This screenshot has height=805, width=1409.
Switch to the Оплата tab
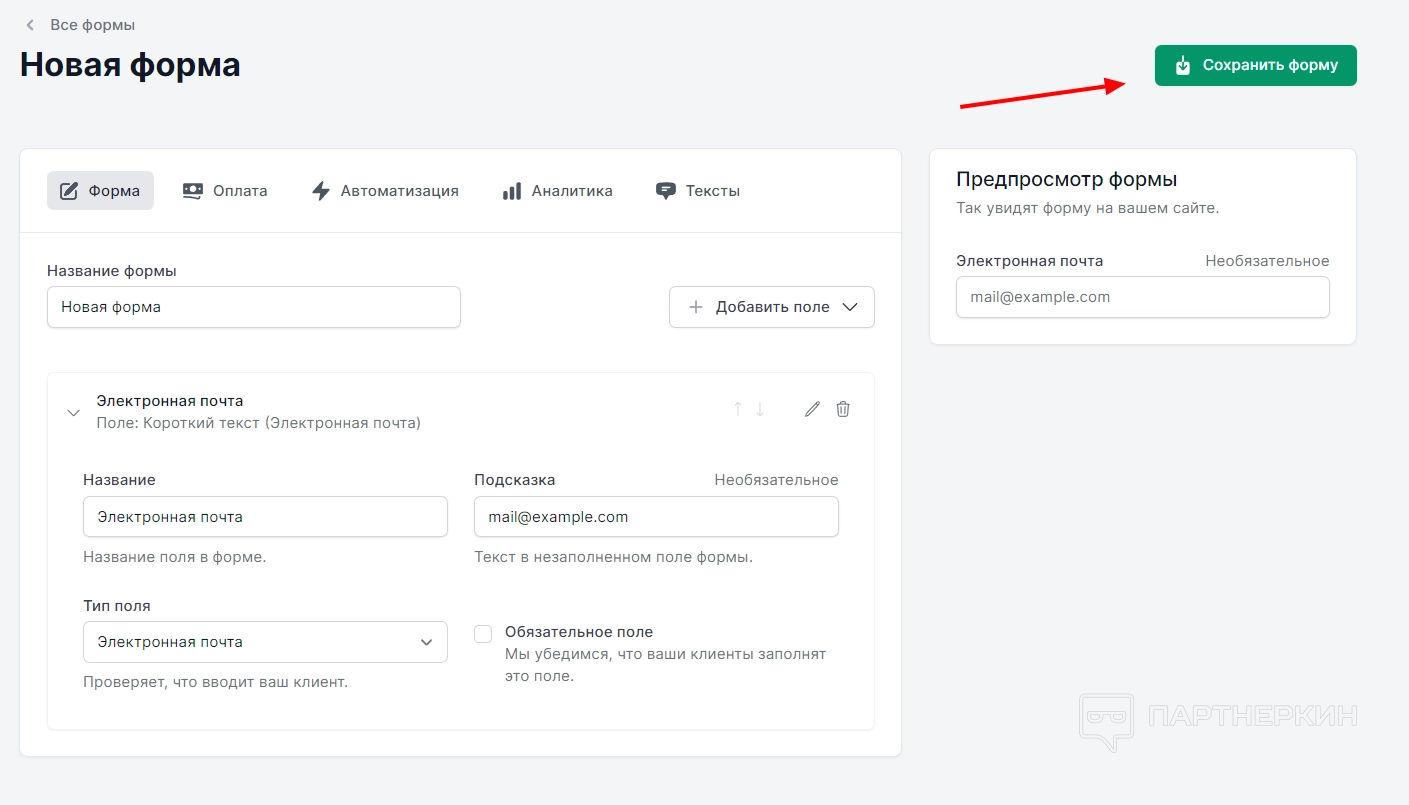click(225, 190)
